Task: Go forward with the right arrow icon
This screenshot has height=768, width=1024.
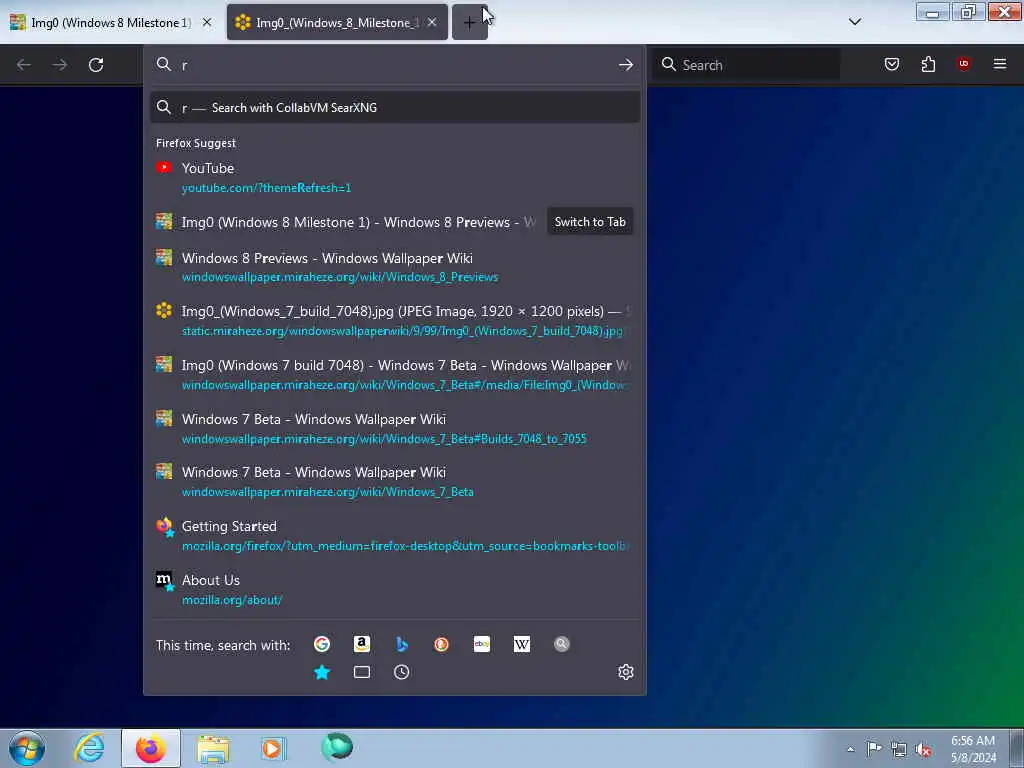Action: pyautogui.click(x=60, y=65)
